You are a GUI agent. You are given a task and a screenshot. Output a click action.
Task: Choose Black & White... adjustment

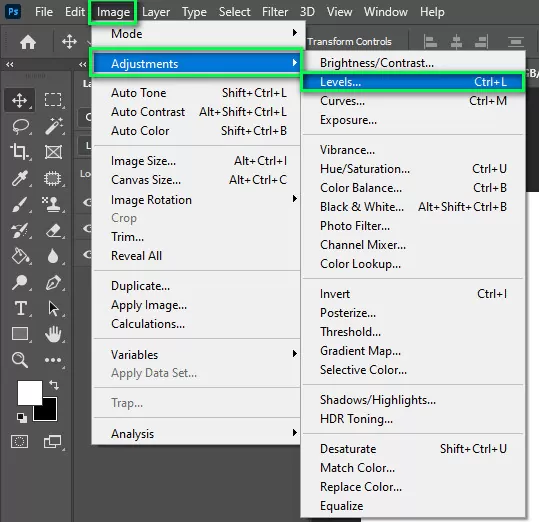pyautogui.click(x=413, y=207)
